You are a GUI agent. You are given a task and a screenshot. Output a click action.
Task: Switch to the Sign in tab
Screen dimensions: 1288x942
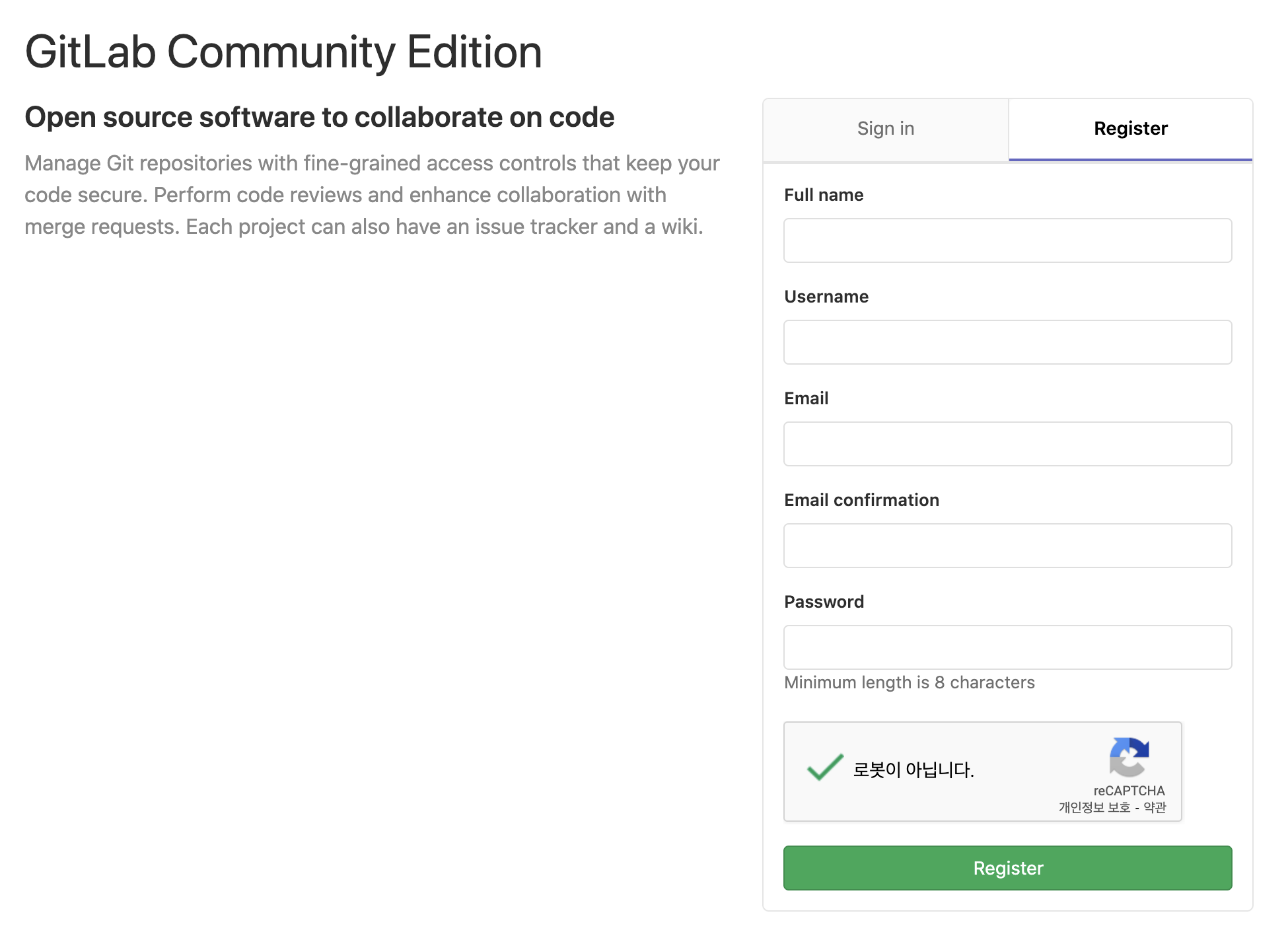885,129
